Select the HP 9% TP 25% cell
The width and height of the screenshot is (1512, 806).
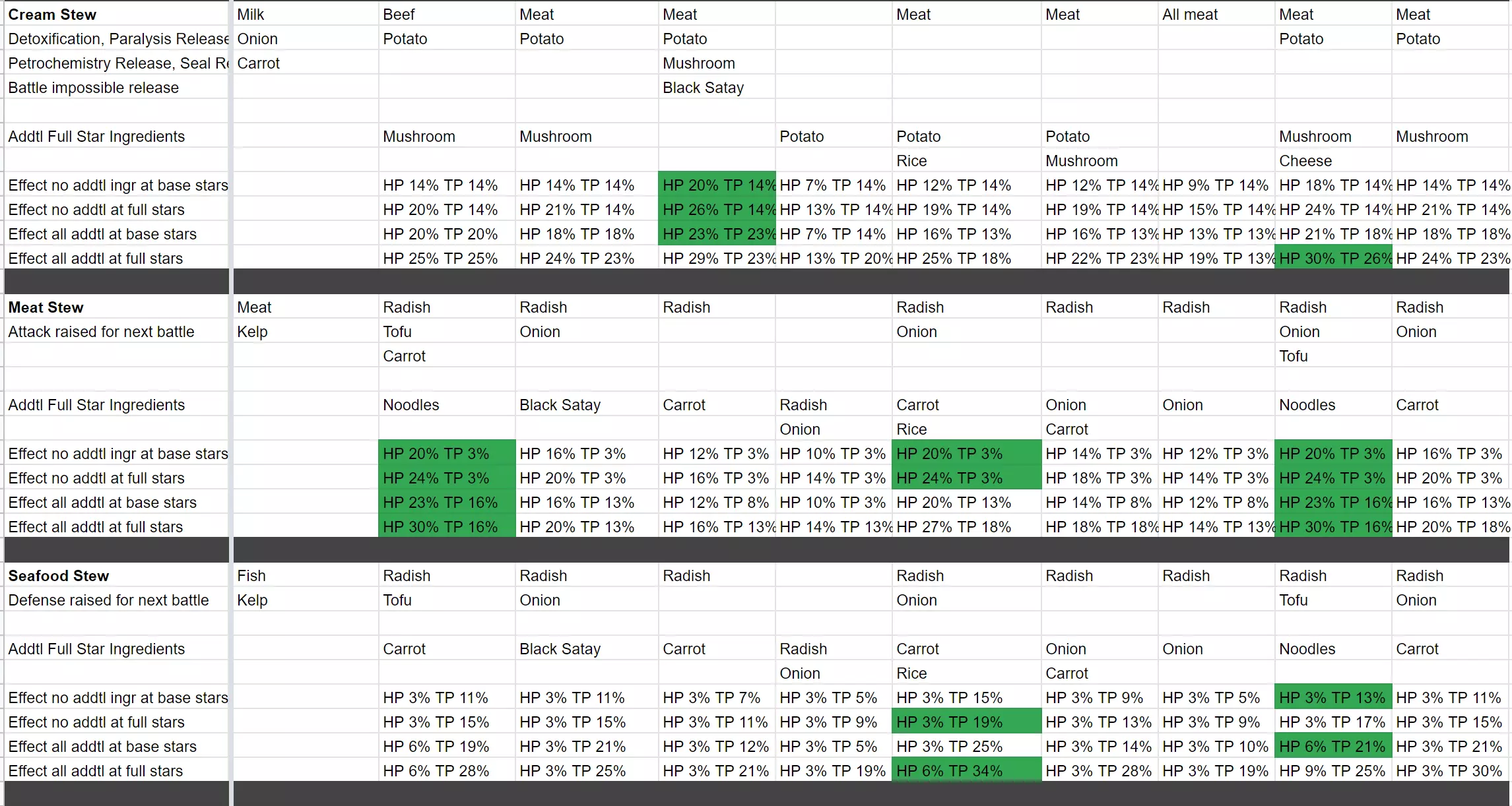pyautogui.click(x=1332, y=771)
